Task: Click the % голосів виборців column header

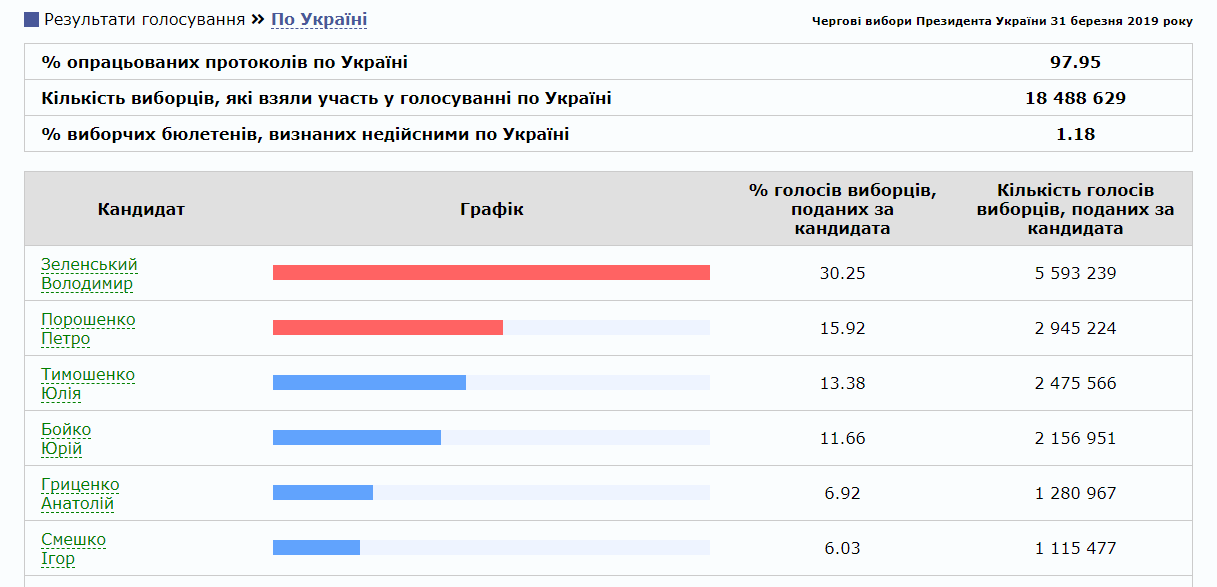Action: (x=842, y=209)
